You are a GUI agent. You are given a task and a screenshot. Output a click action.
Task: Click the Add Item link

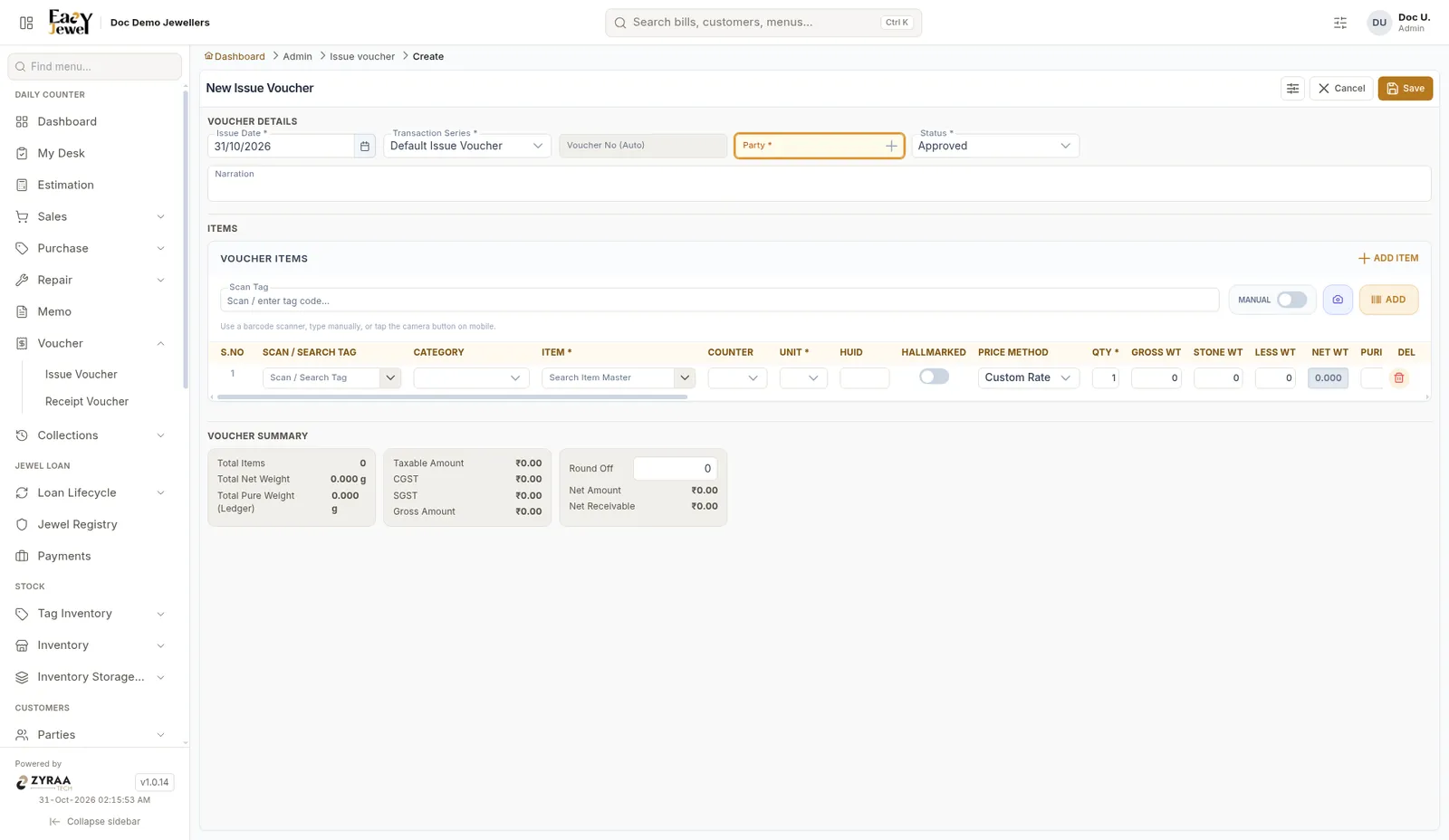coord(1388,258)
